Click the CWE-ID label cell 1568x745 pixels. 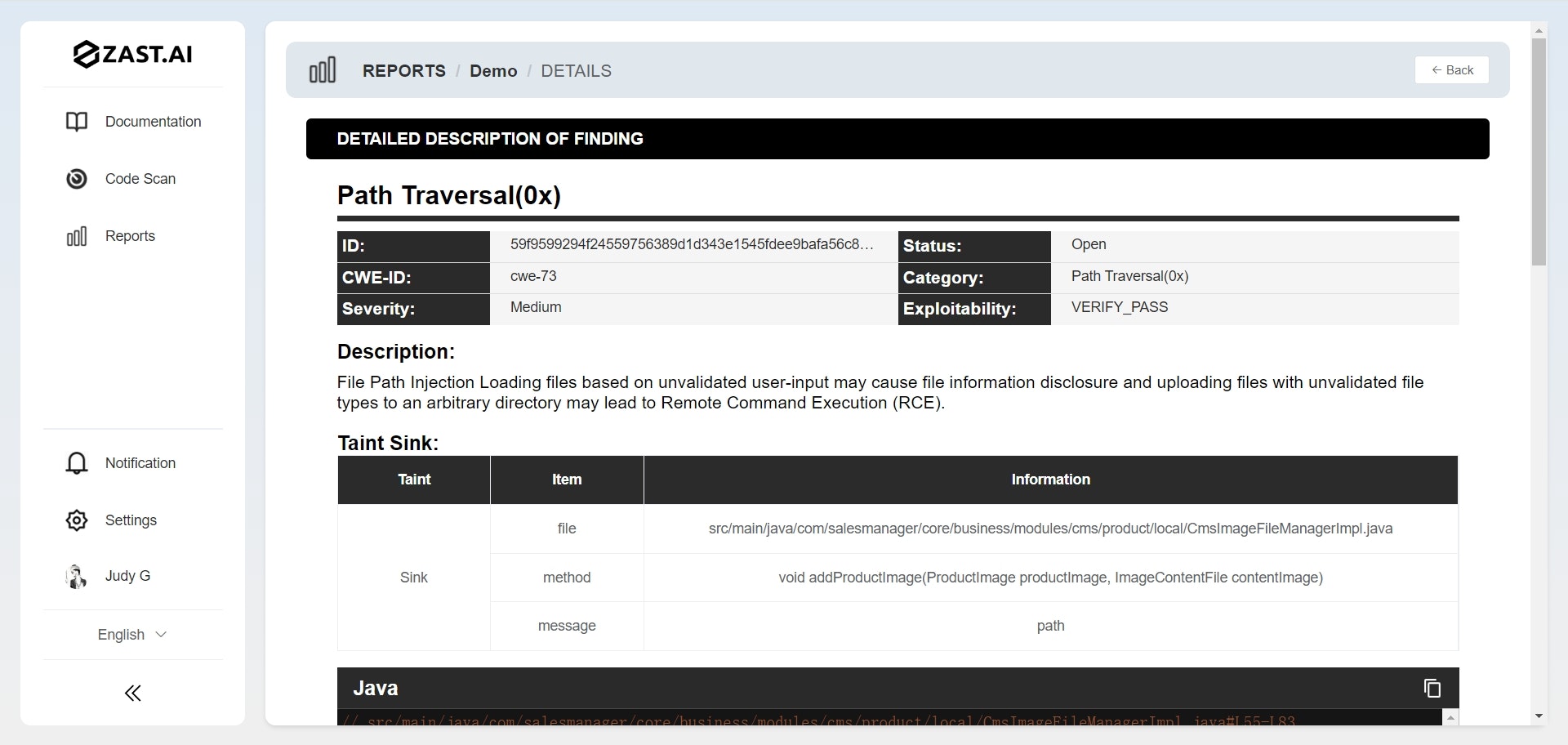coord(413,278)
